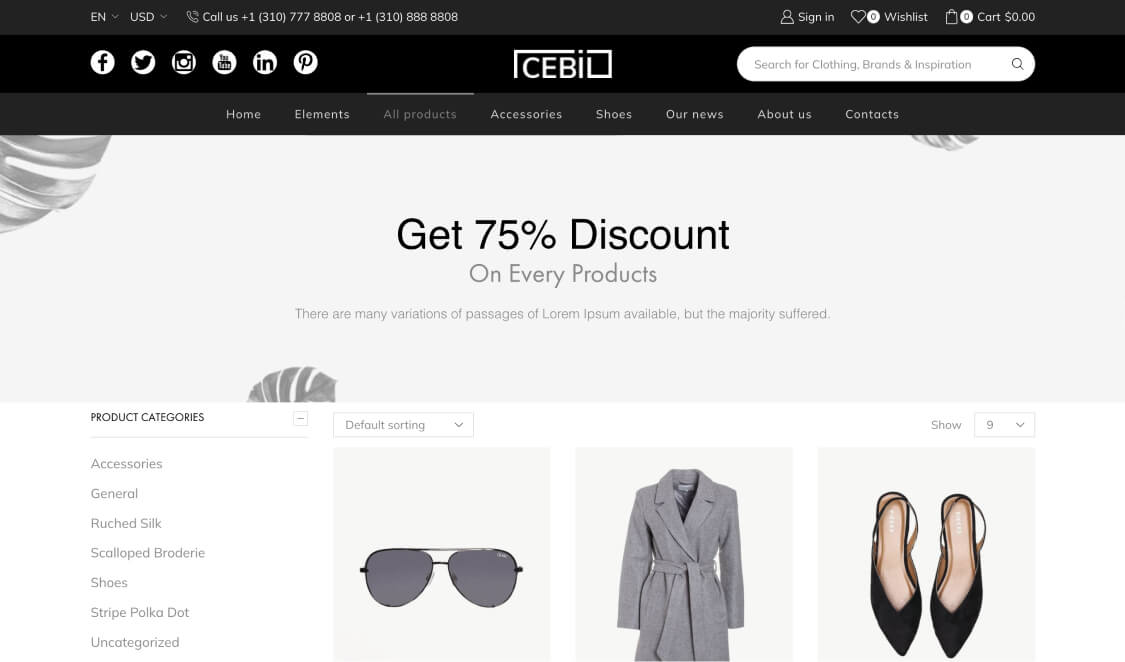Collapse the Product Categories panel
Screen dimensions: 1125x662
click(301, 418)
